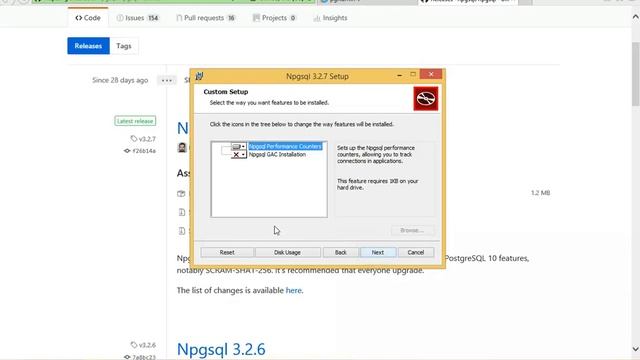The width and height of the screenshot is (640, 360).
Task: Open feature dropdown for Npgsql GAC Installation
Action: pos(239,155)
